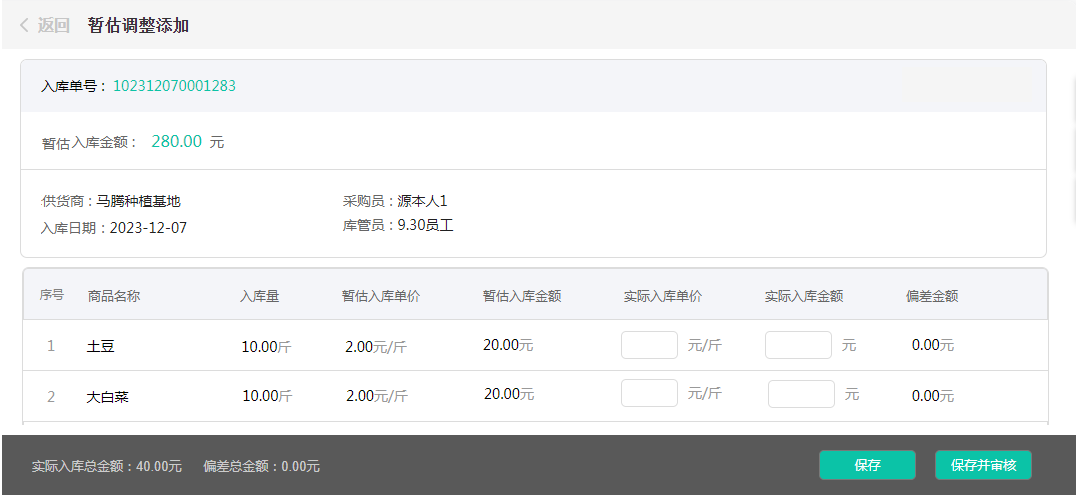Select the 大白菜 product name
Image resolution: width=1076 pixels, height=496 pixels.
click(x=108, y=397)
